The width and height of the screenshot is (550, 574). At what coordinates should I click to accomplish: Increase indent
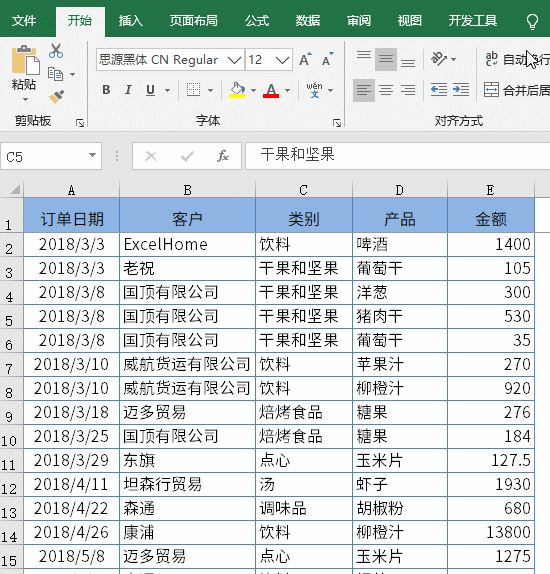pos(461,90)
